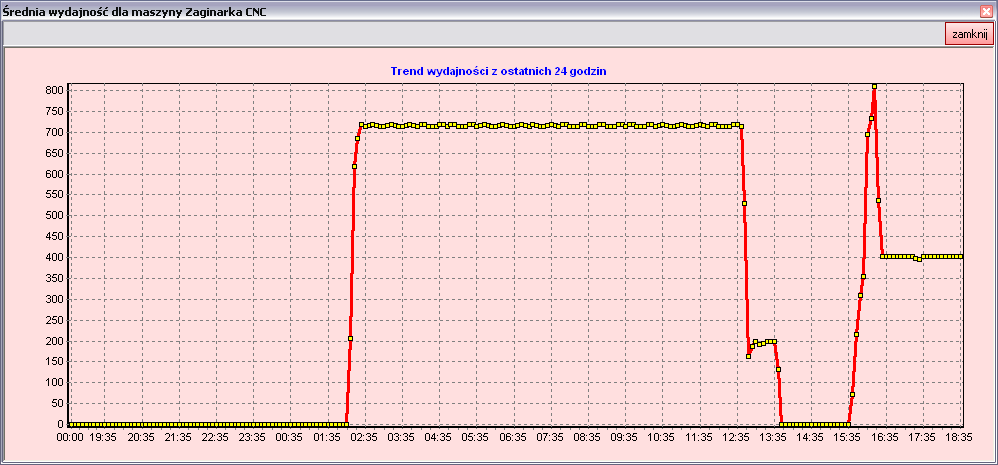Select the 17:35 x-axis label
Screen dimensions: 998x465
click(922, 438)
